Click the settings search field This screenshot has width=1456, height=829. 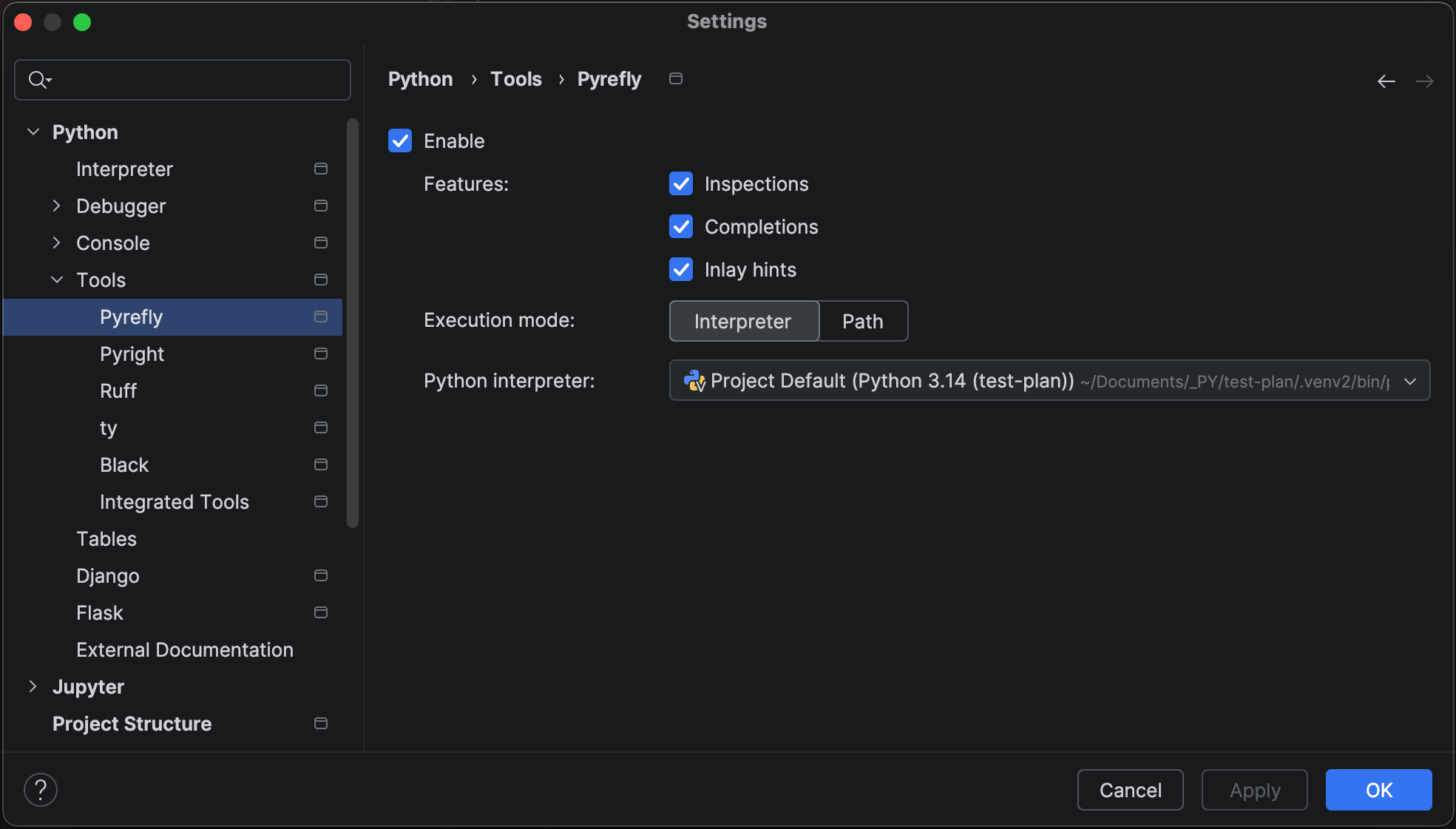pos(192,80)
